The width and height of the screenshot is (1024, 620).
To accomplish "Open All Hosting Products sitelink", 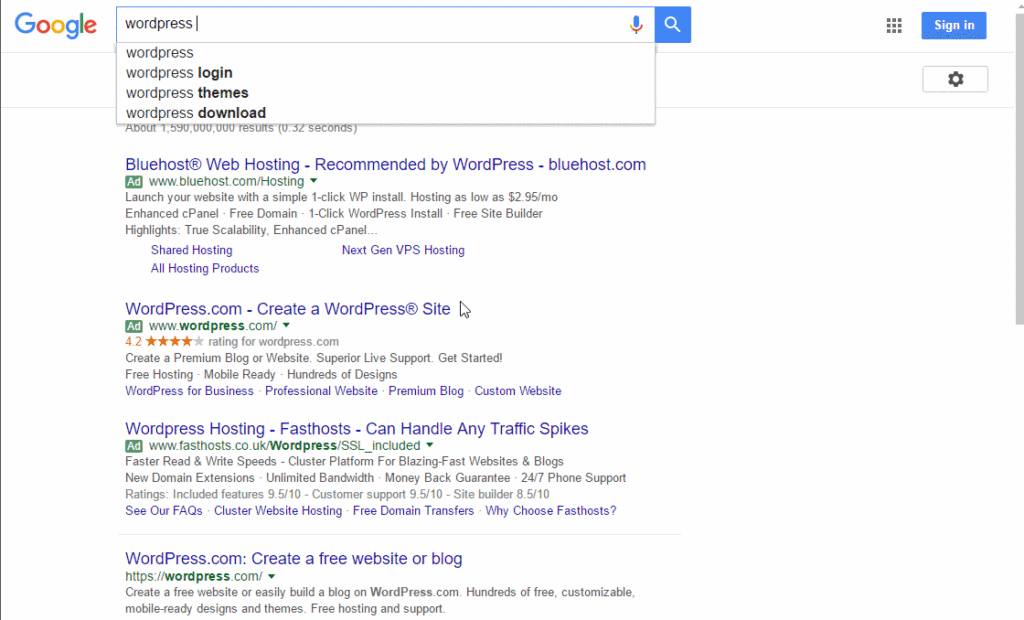I will point(204,269).
